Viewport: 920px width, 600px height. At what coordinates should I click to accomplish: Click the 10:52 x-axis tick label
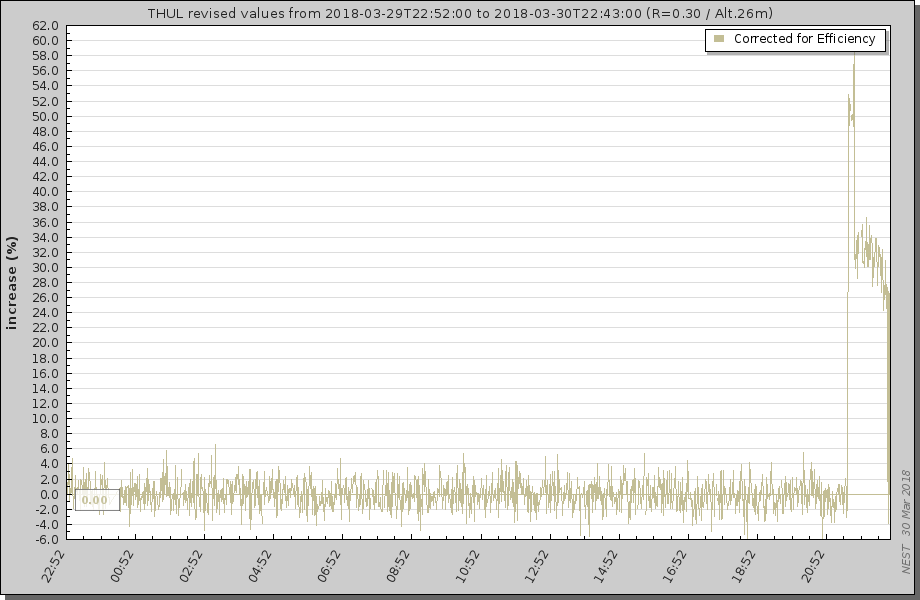(468, 566)
